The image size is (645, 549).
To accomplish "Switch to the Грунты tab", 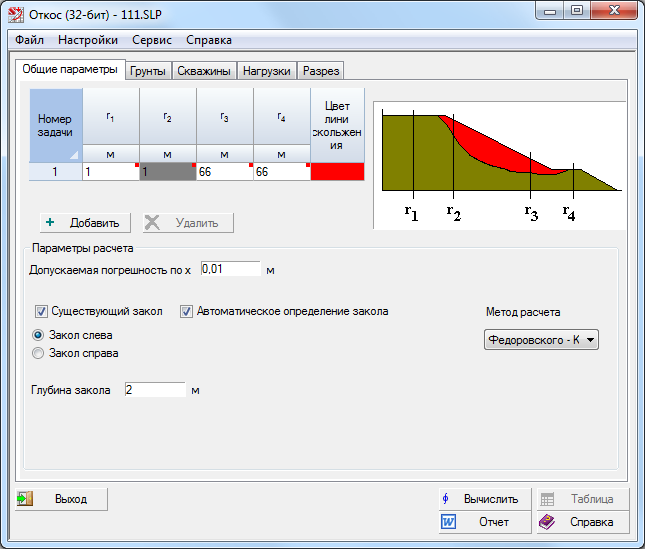I will click(x=148, y=71).
